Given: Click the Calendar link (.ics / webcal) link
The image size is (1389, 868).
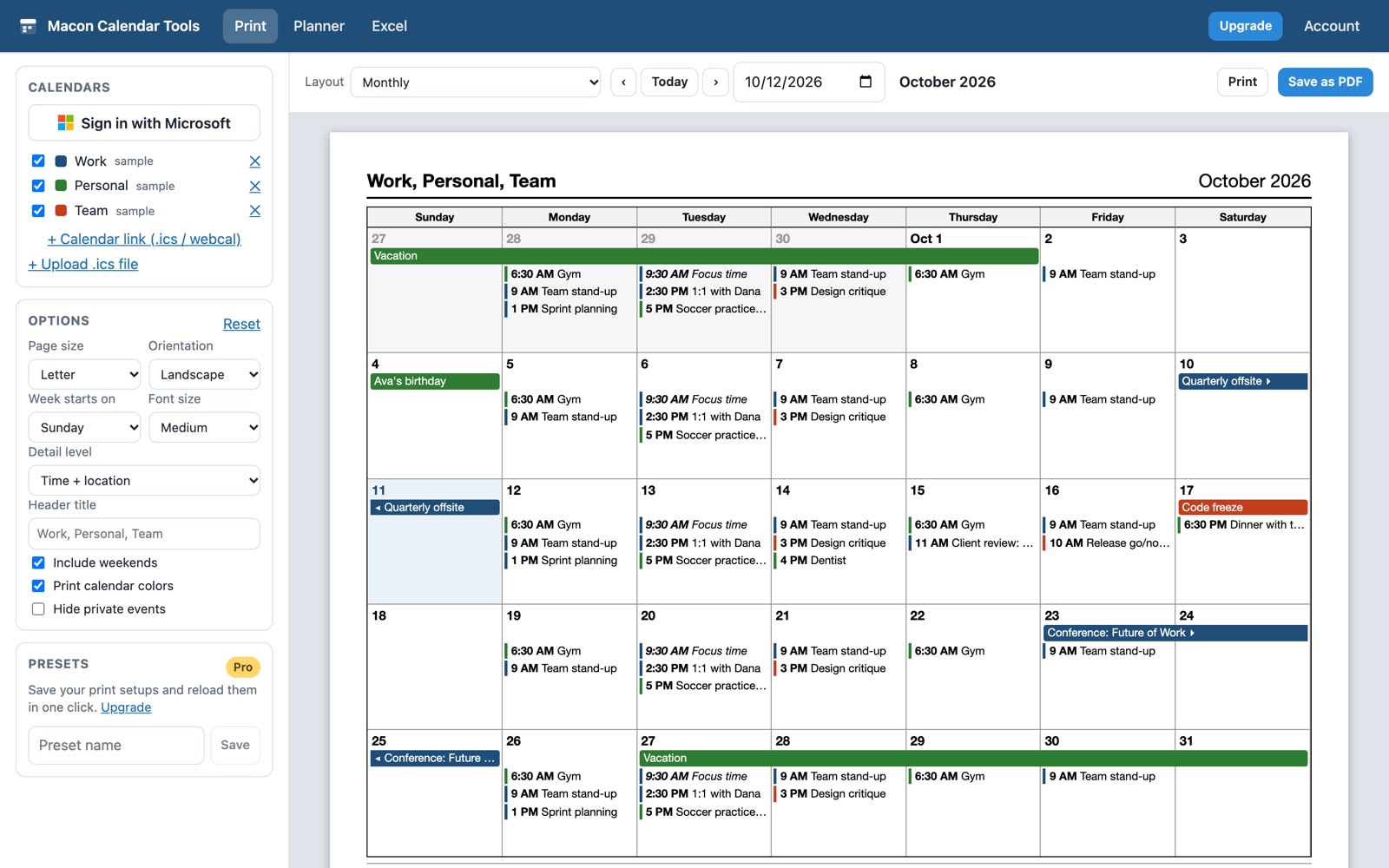Looking at the screenshot, I should click(144, 240).
